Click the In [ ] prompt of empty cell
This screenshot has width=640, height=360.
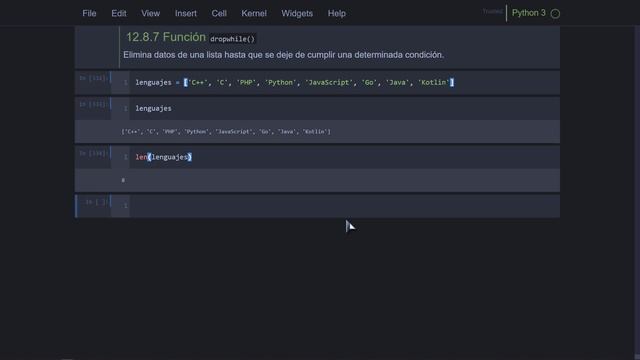[96, 202]
